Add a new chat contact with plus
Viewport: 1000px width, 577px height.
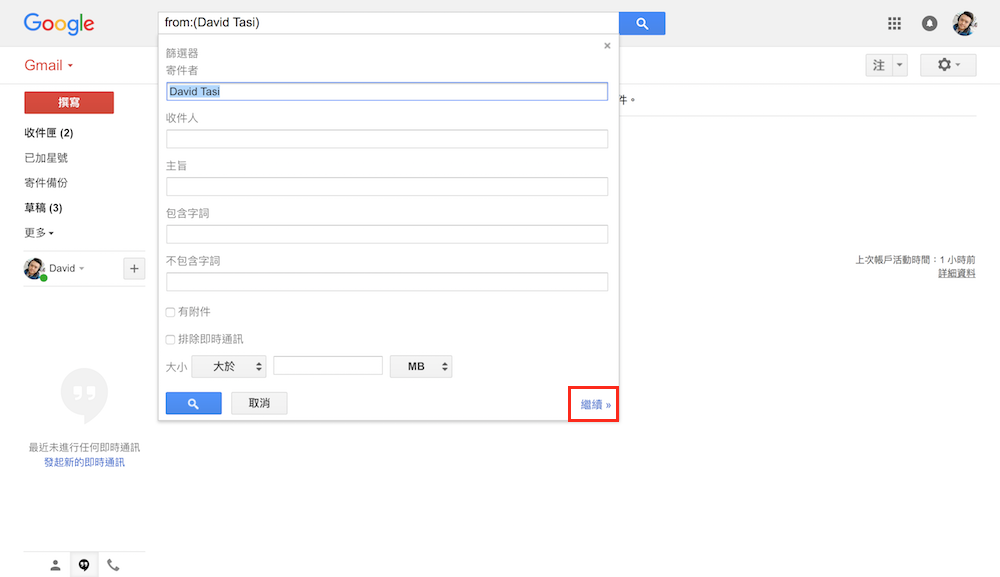click(134, 268)
